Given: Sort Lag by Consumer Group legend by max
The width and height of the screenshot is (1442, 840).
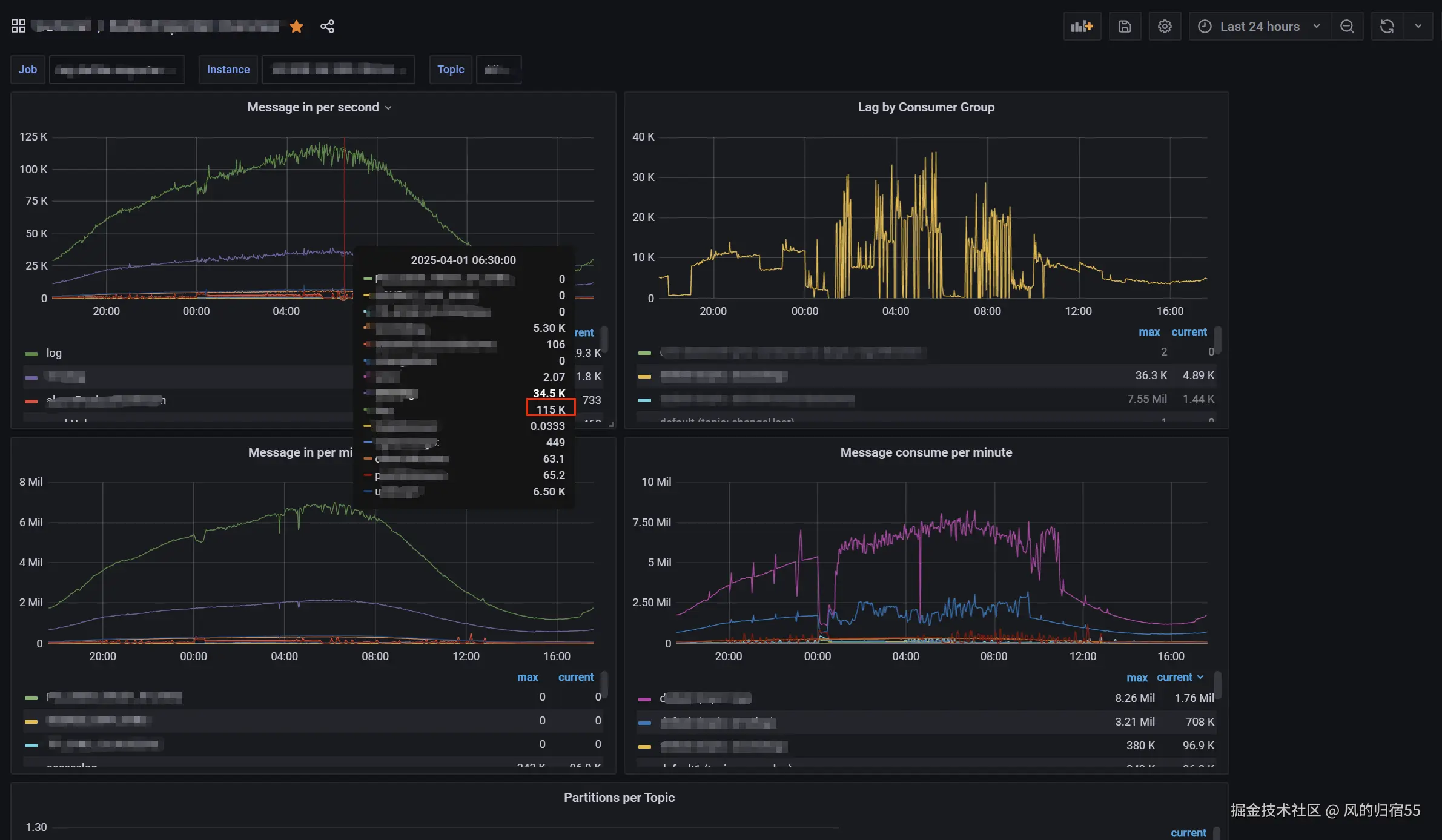Looking at the screenshot, I should 1149,332.
